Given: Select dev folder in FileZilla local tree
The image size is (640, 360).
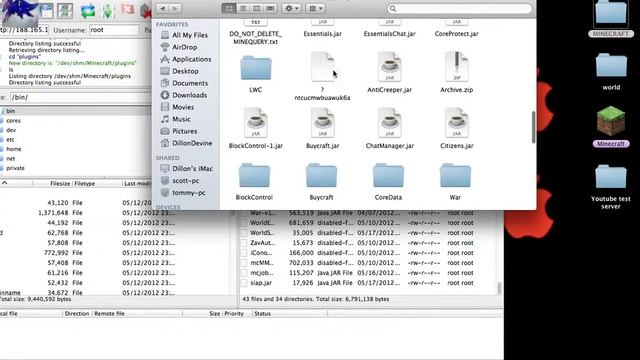Looking at the screenshot, I should pos(11,130).
